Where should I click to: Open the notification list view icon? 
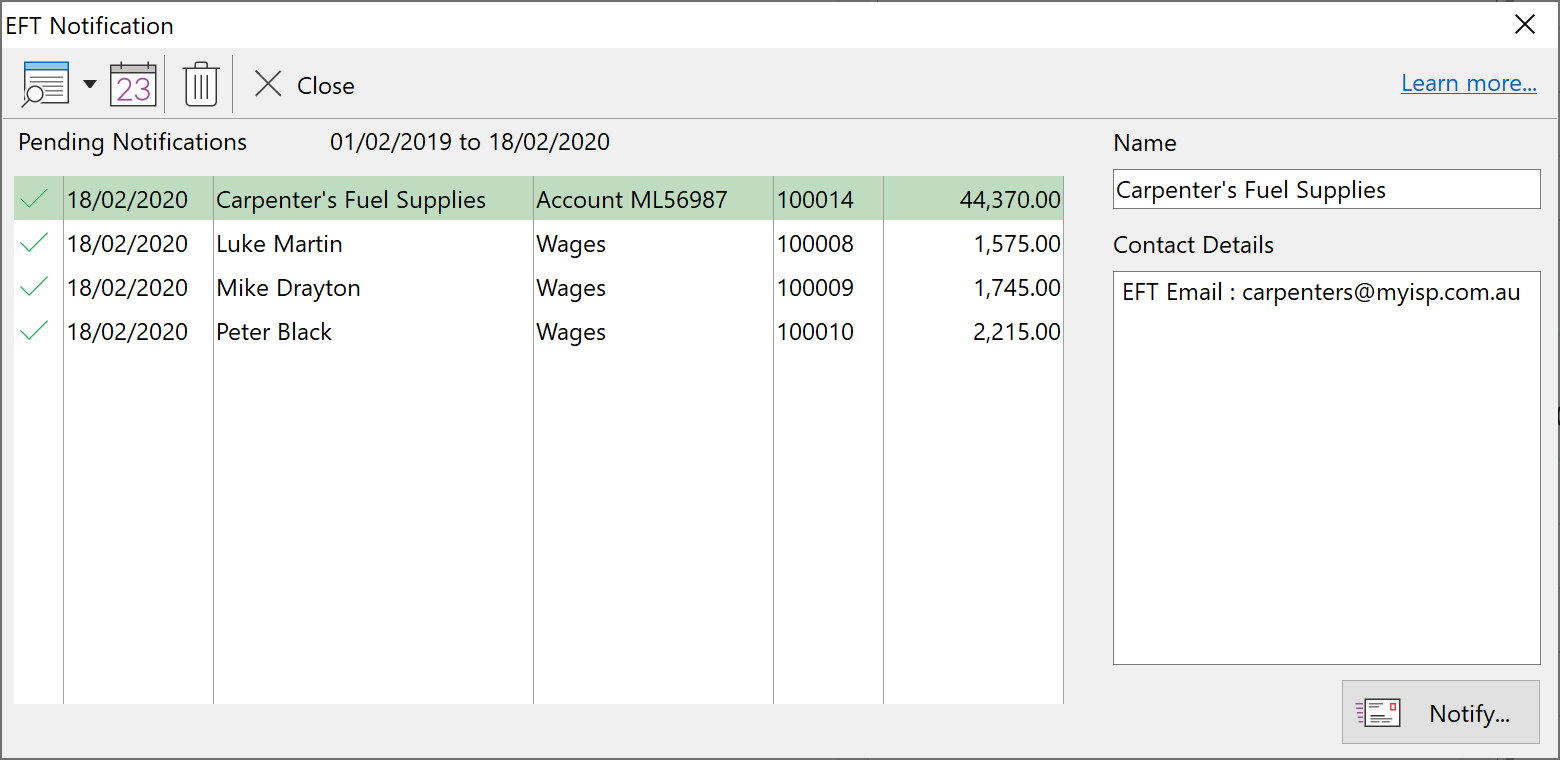(x=45, y=84)
